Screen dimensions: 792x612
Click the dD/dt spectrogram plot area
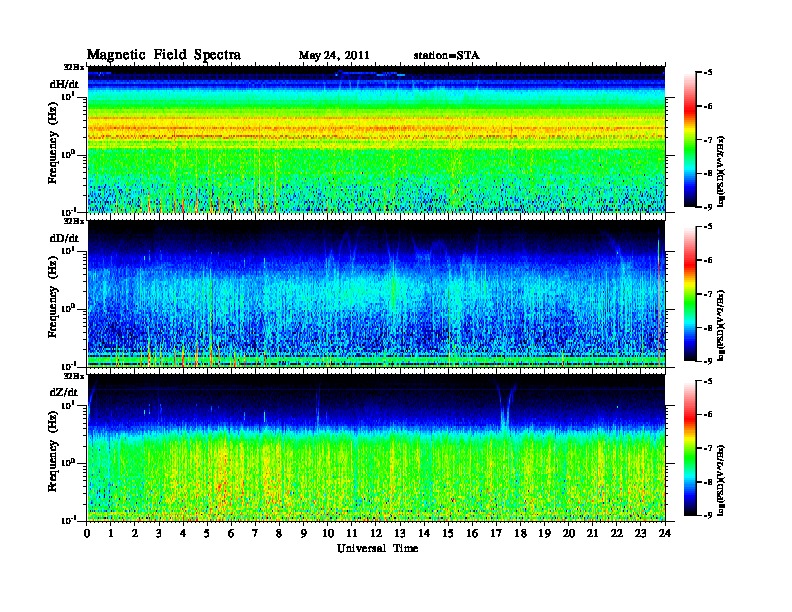[376, 293]
